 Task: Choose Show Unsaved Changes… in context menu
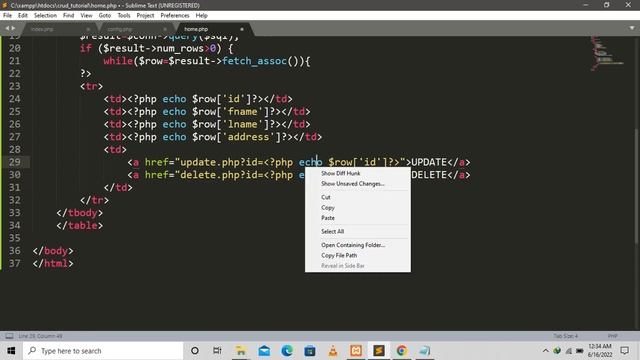tap(358, 184)
